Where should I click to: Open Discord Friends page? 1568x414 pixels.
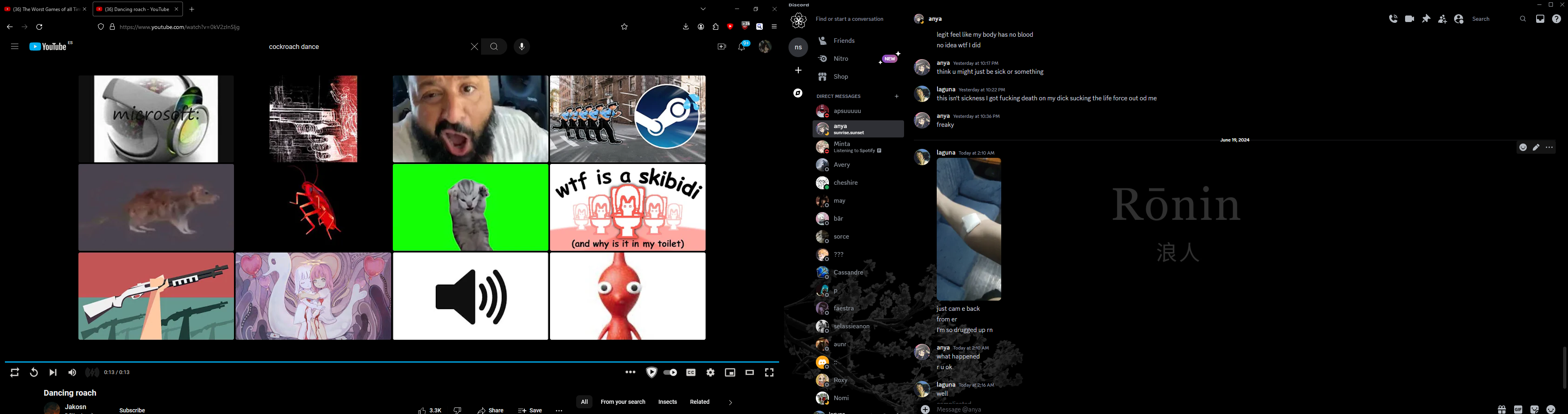tap(858, 41)
